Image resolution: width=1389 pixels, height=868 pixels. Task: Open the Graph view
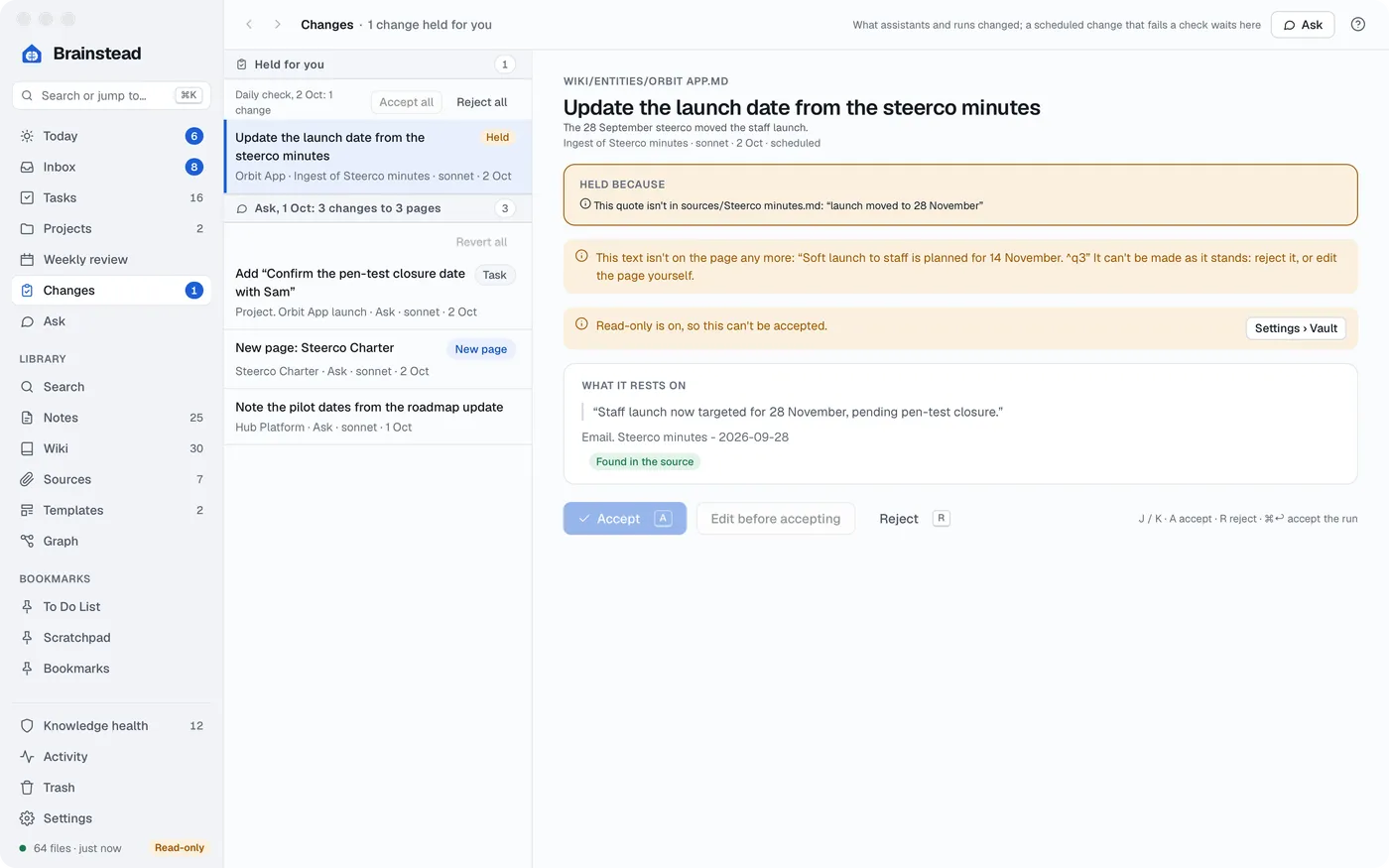point(111,541)
